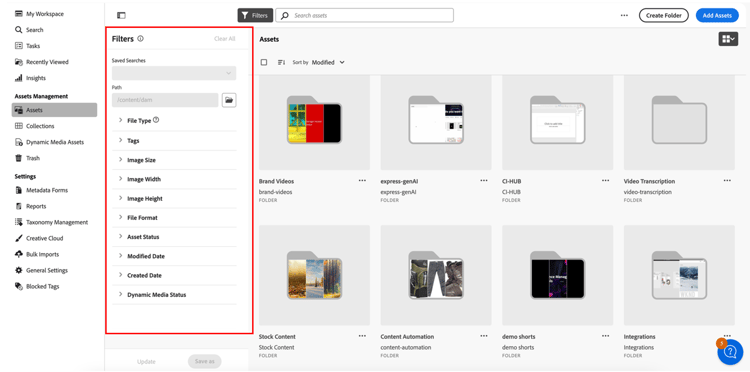
Task: Open the Sort by Modified dropdown
Action: coord(328,62)
